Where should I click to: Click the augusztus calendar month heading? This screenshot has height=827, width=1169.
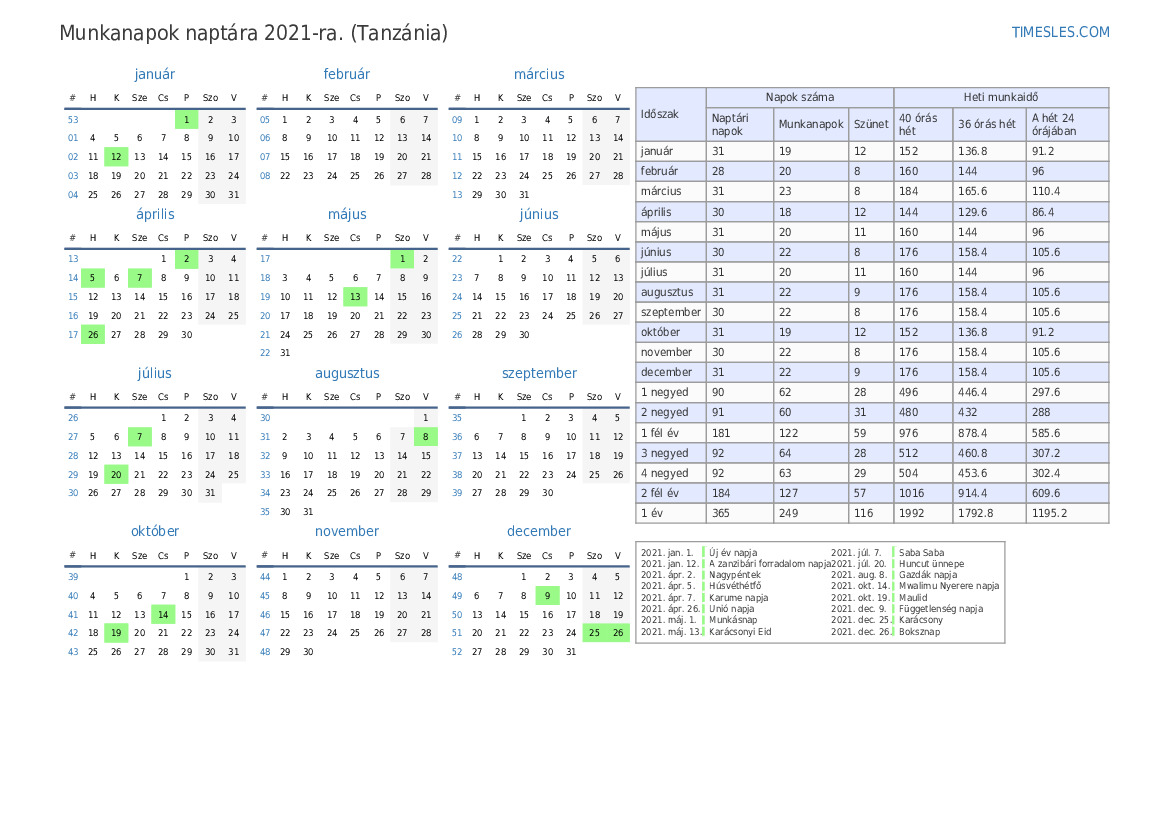coord(347,373)
